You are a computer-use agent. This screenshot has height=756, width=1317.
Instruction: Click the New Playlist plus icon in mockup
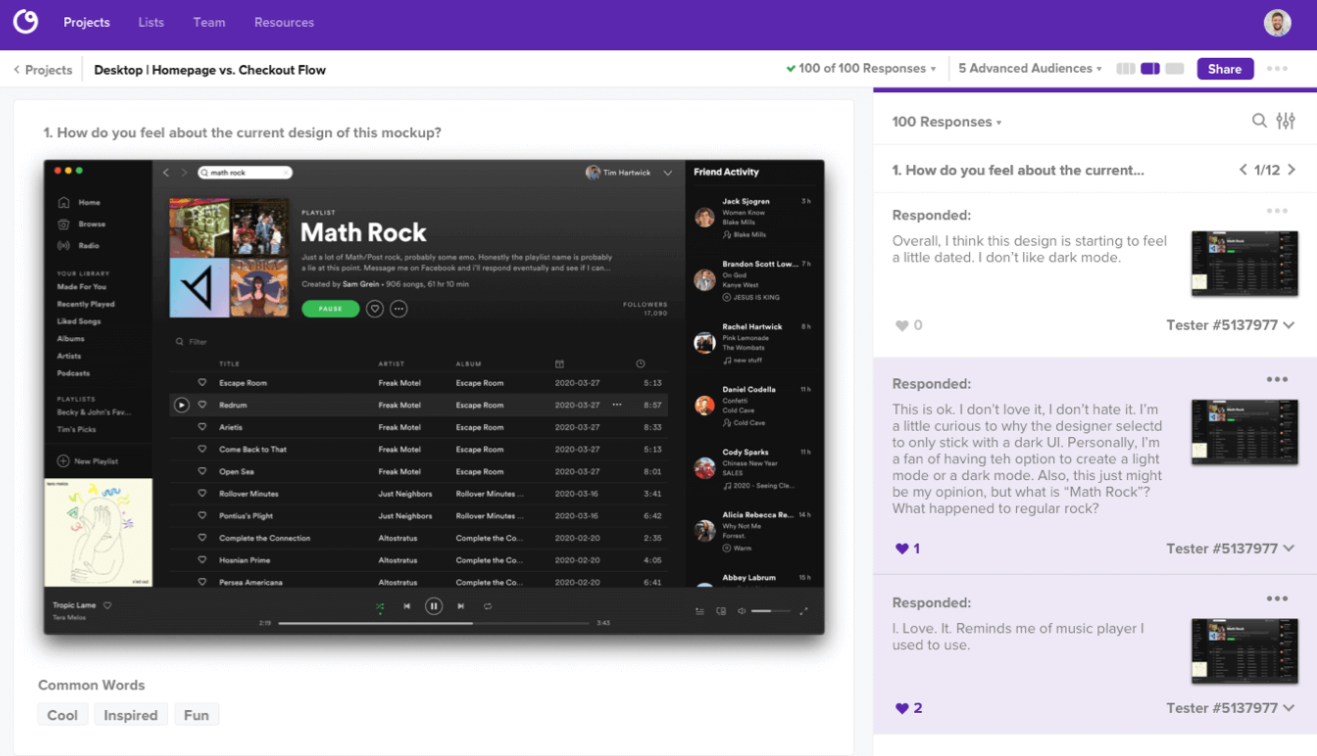[63, 461]
